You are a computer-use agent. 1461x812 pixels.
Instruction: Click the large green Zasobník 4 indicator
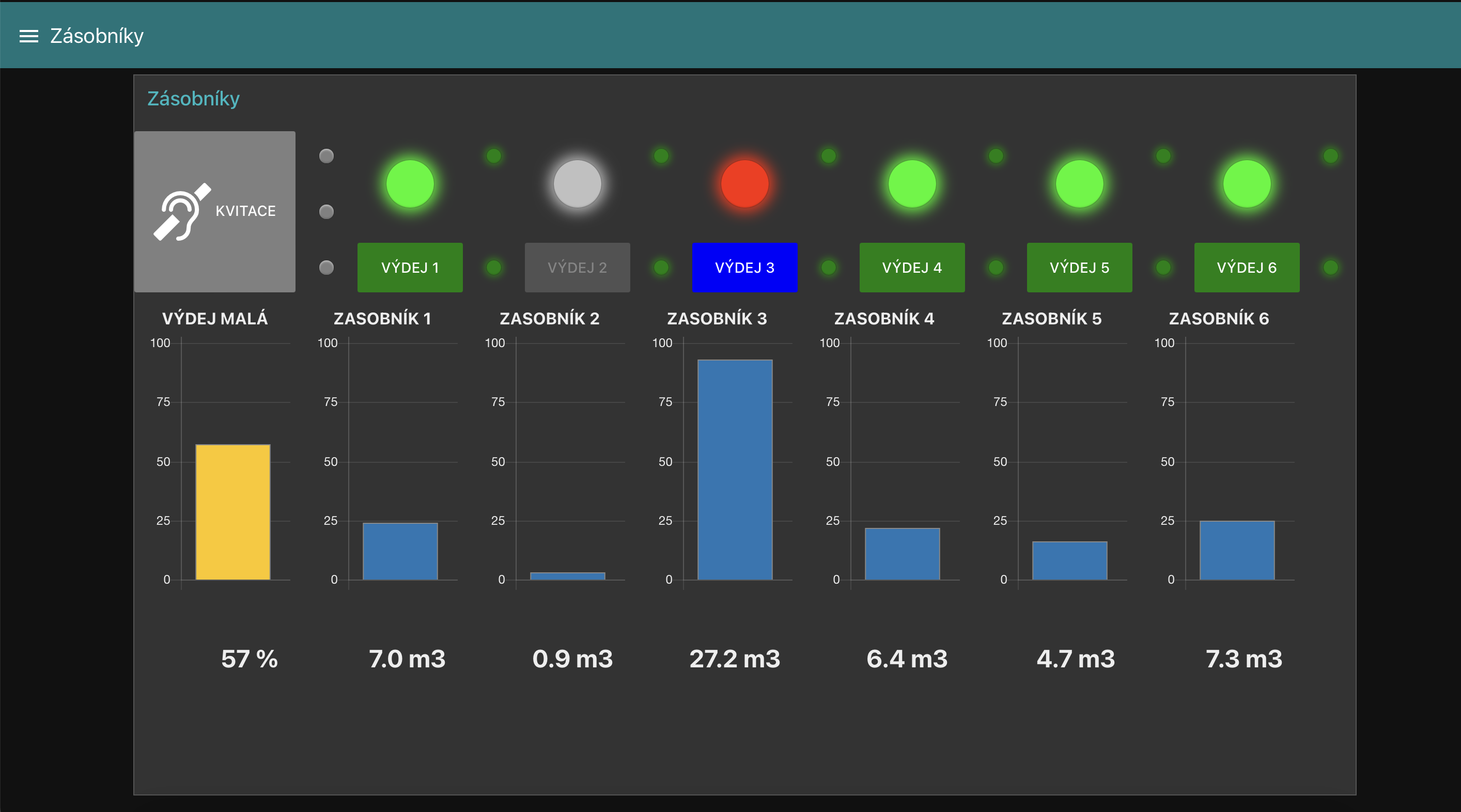pyautogui.click(x=911, y=184)
